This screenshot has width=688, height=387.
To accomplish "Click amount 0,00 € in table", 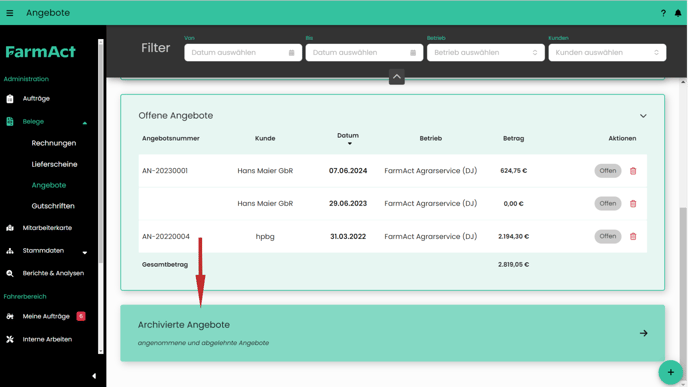I will (513, 204).
